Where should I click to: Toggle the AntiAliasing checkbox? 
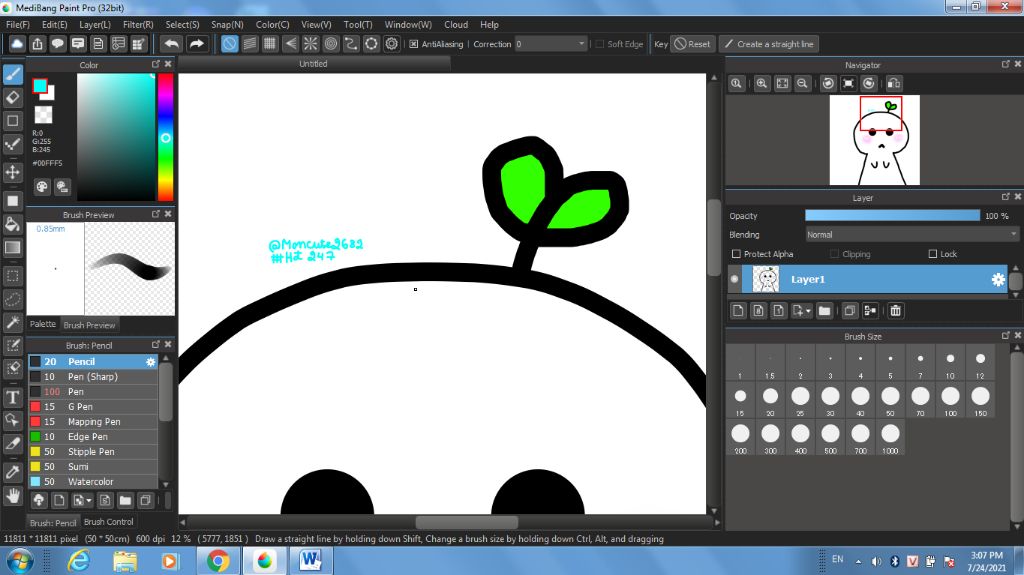414,44
